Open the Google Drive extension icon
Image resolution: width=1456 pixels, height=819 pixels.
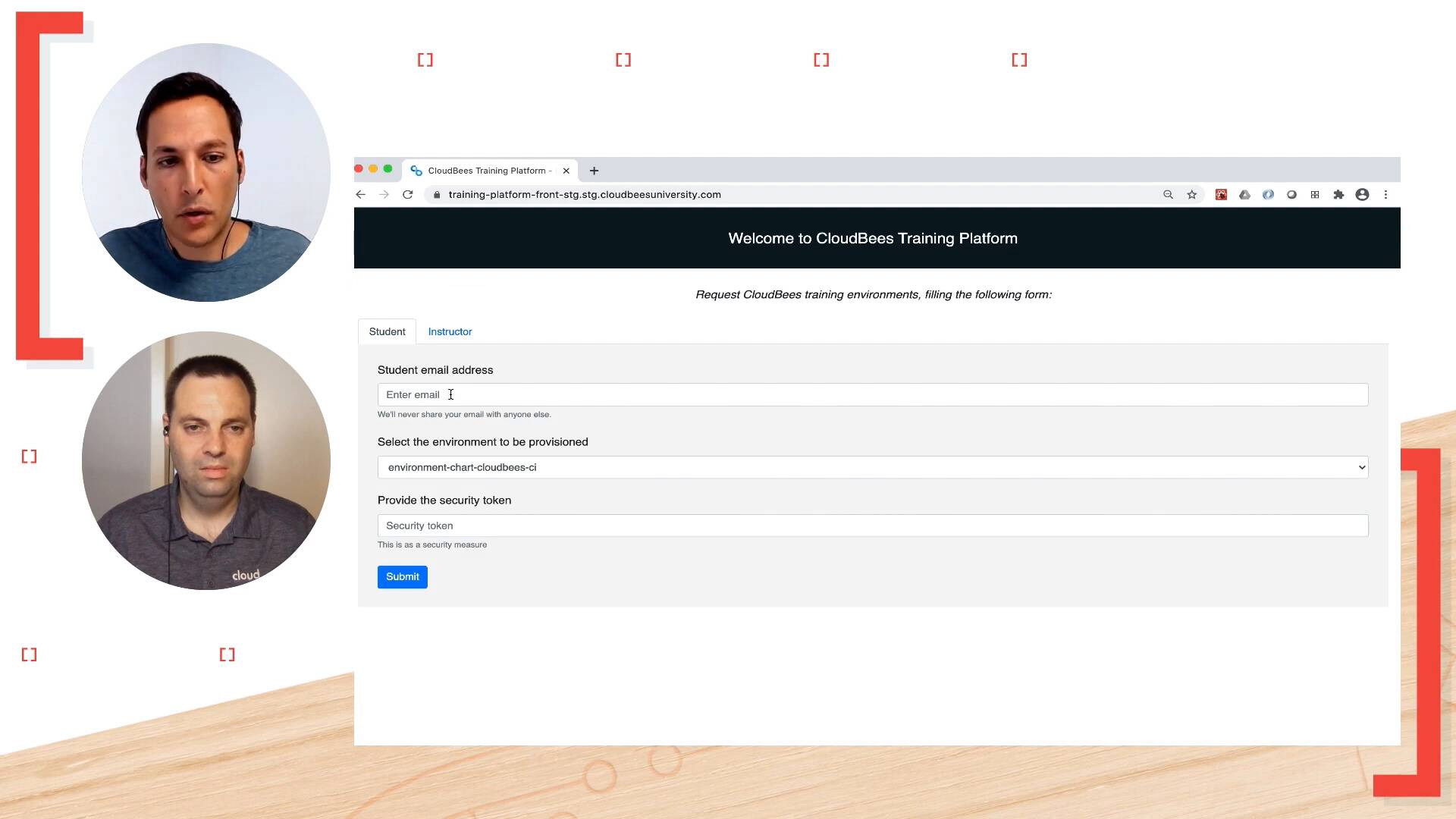point(1244,195)
